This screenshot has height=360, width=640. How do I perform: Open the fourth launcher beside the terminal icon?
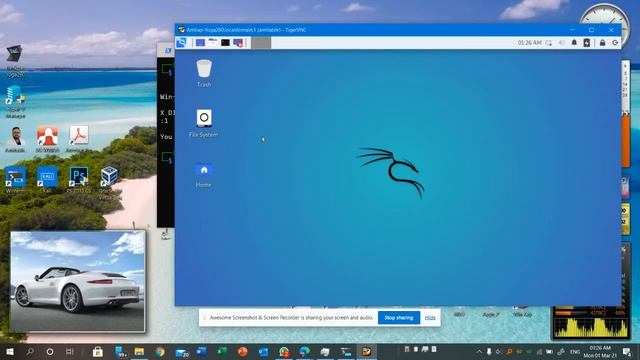coord(238,42)
